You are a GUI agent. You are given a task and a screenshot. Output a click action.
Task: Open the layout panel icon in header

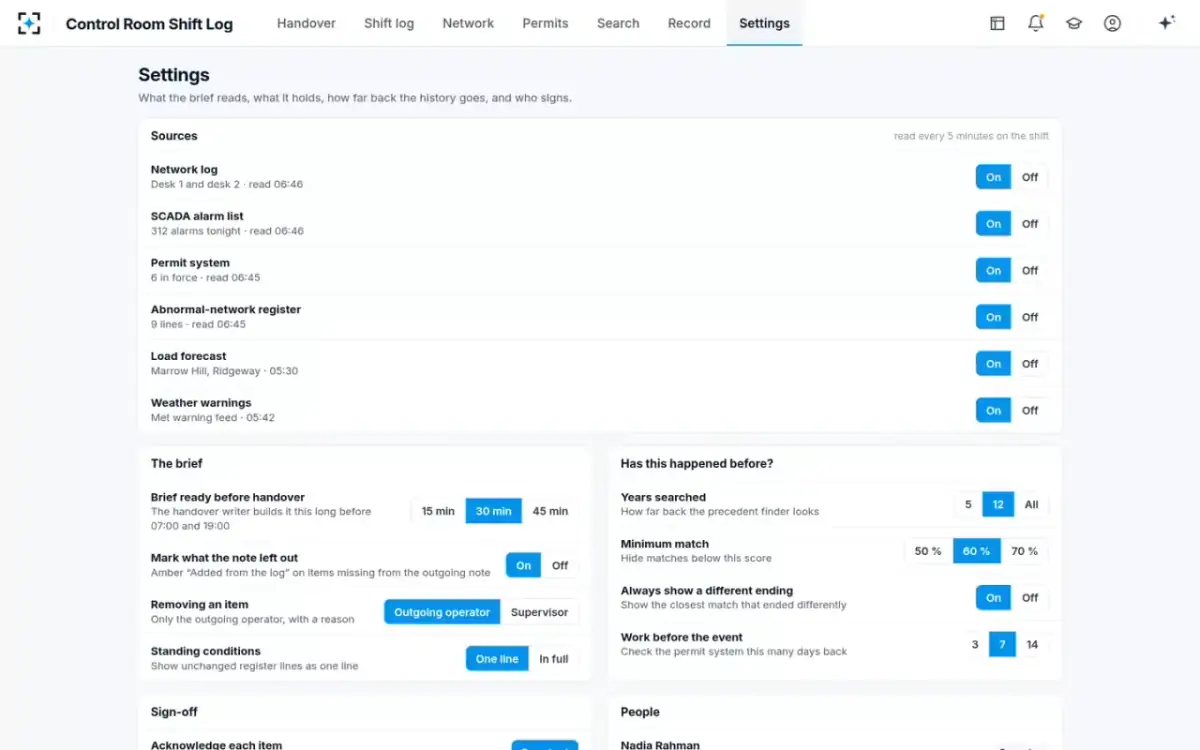point(997,23)
